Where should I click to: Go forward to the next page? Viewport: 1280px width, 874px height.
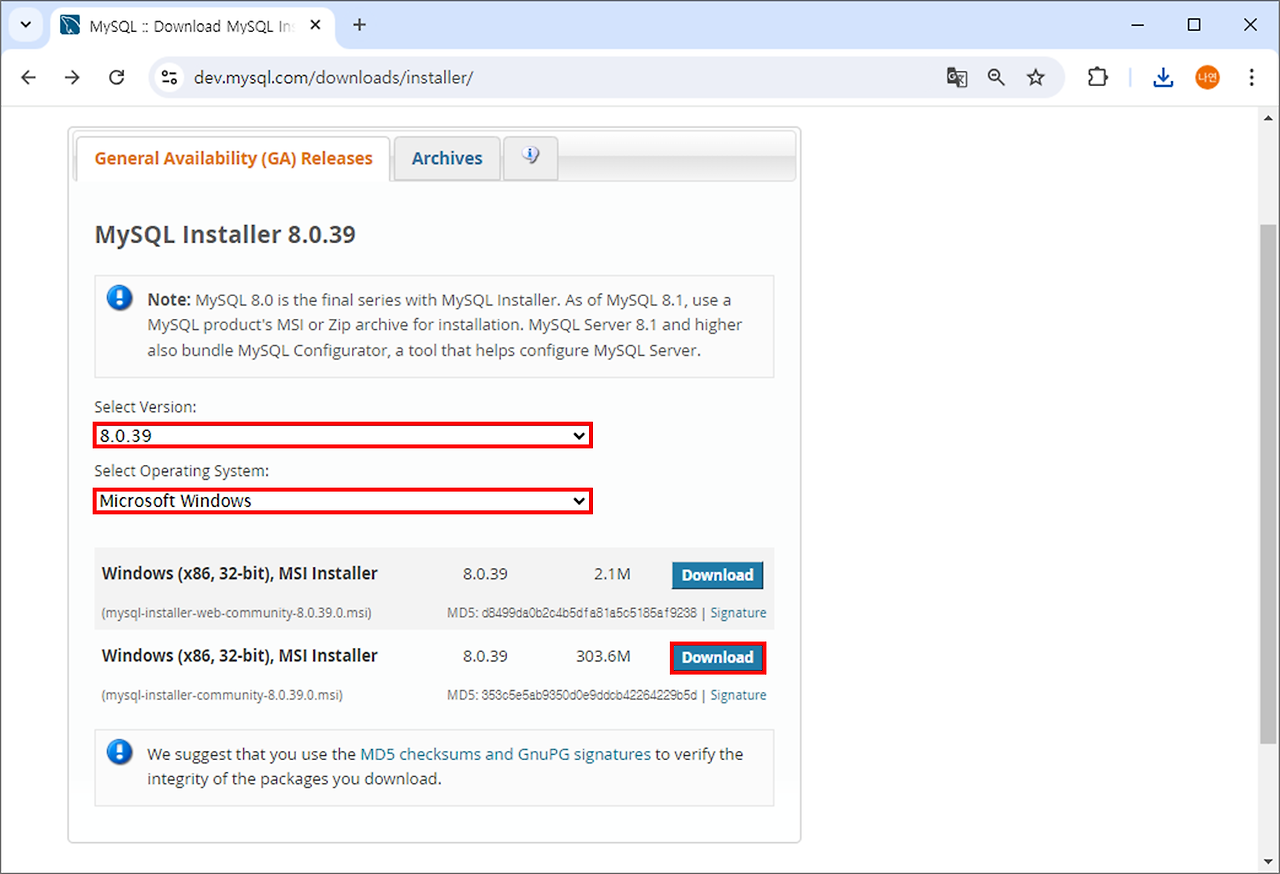click(x=72, y=77)
